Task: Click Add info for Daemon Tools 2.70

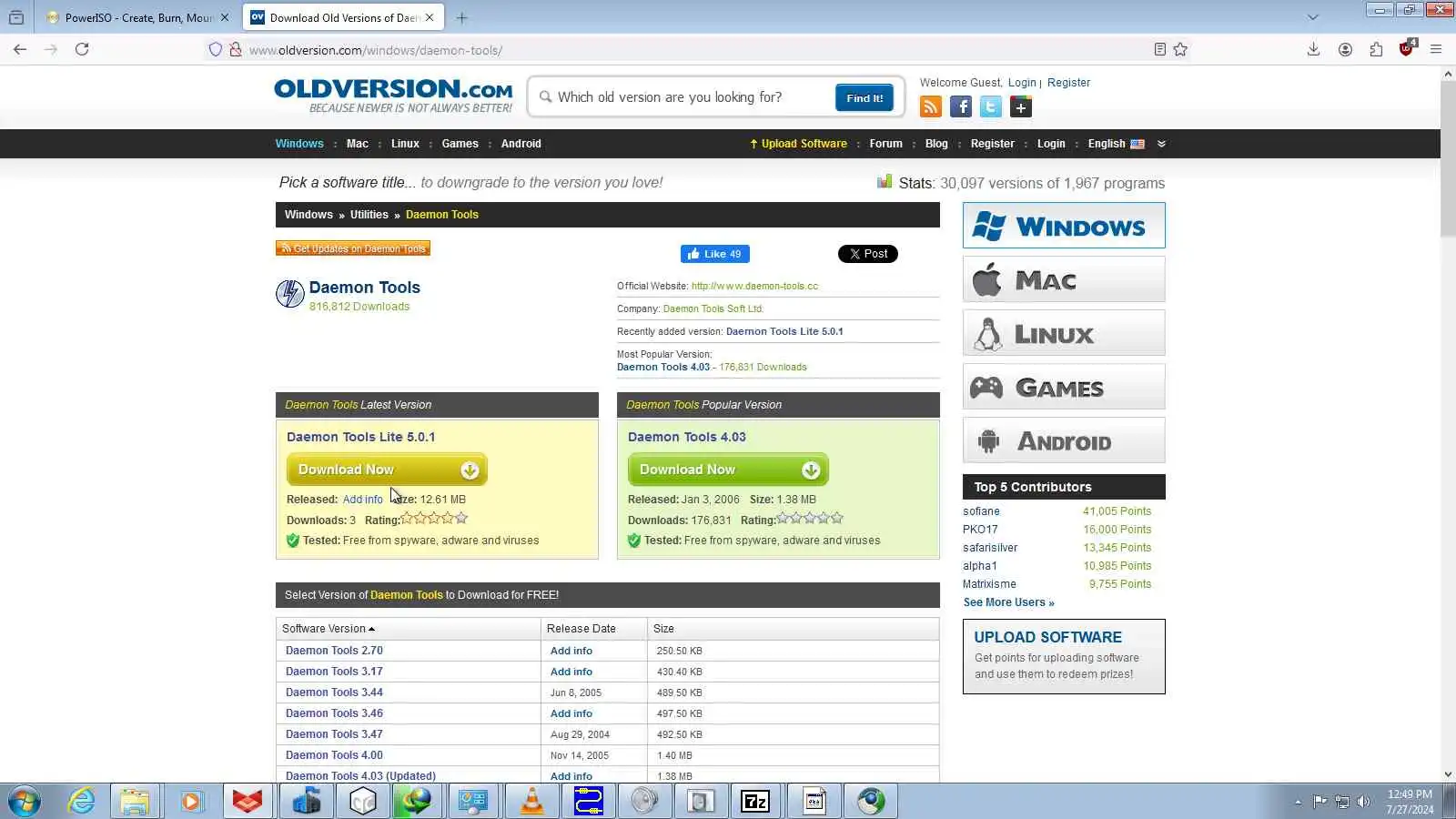Action: [571, 651]
